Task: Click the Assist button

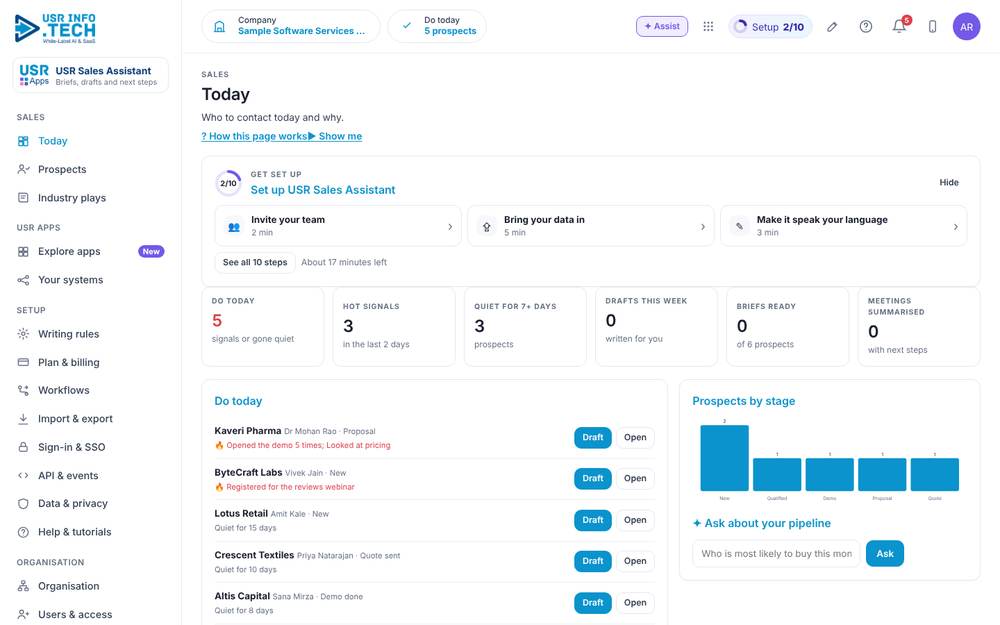Action: point(662,26)
